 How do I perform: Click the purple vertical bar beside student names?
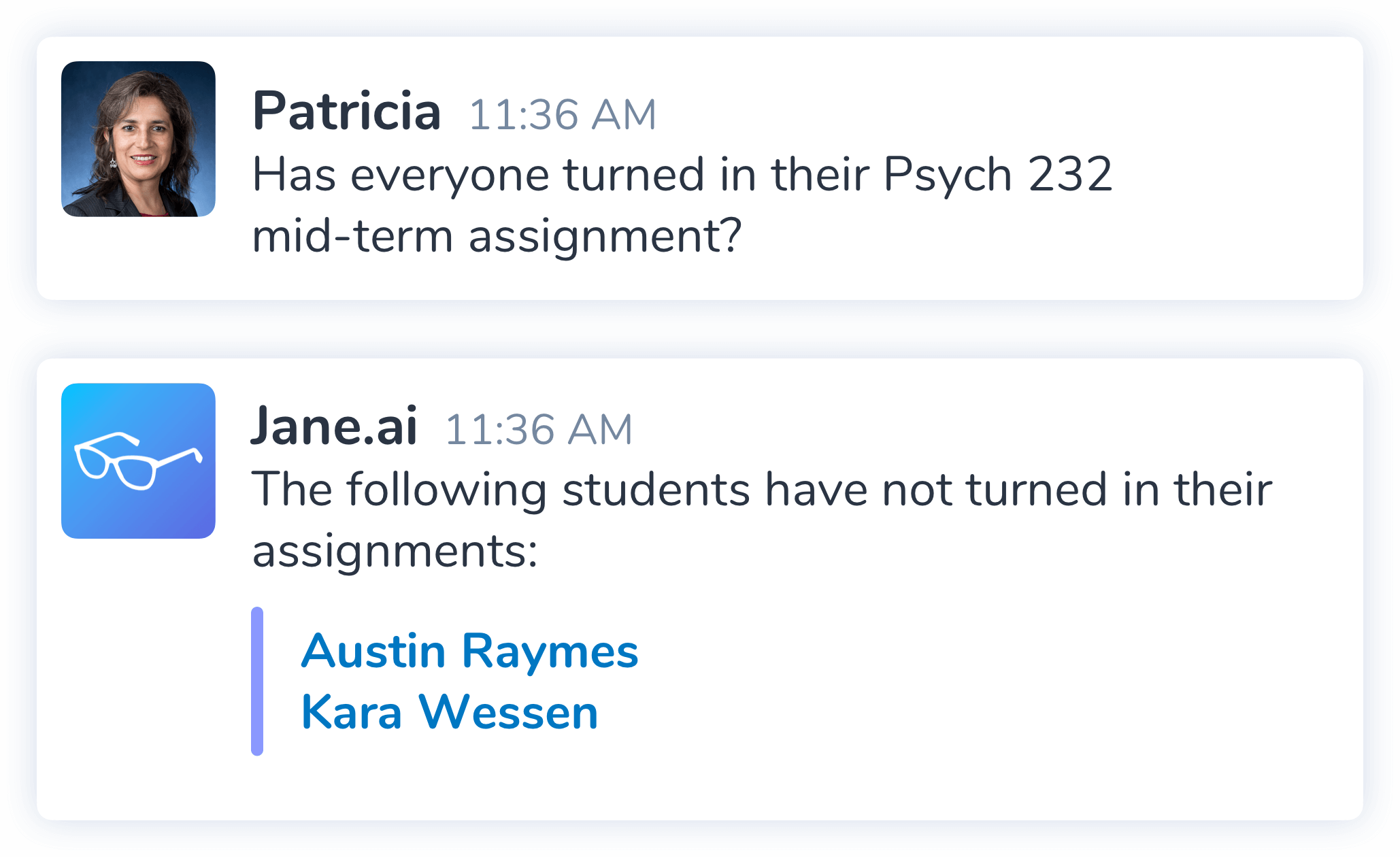tap(257, 681)
